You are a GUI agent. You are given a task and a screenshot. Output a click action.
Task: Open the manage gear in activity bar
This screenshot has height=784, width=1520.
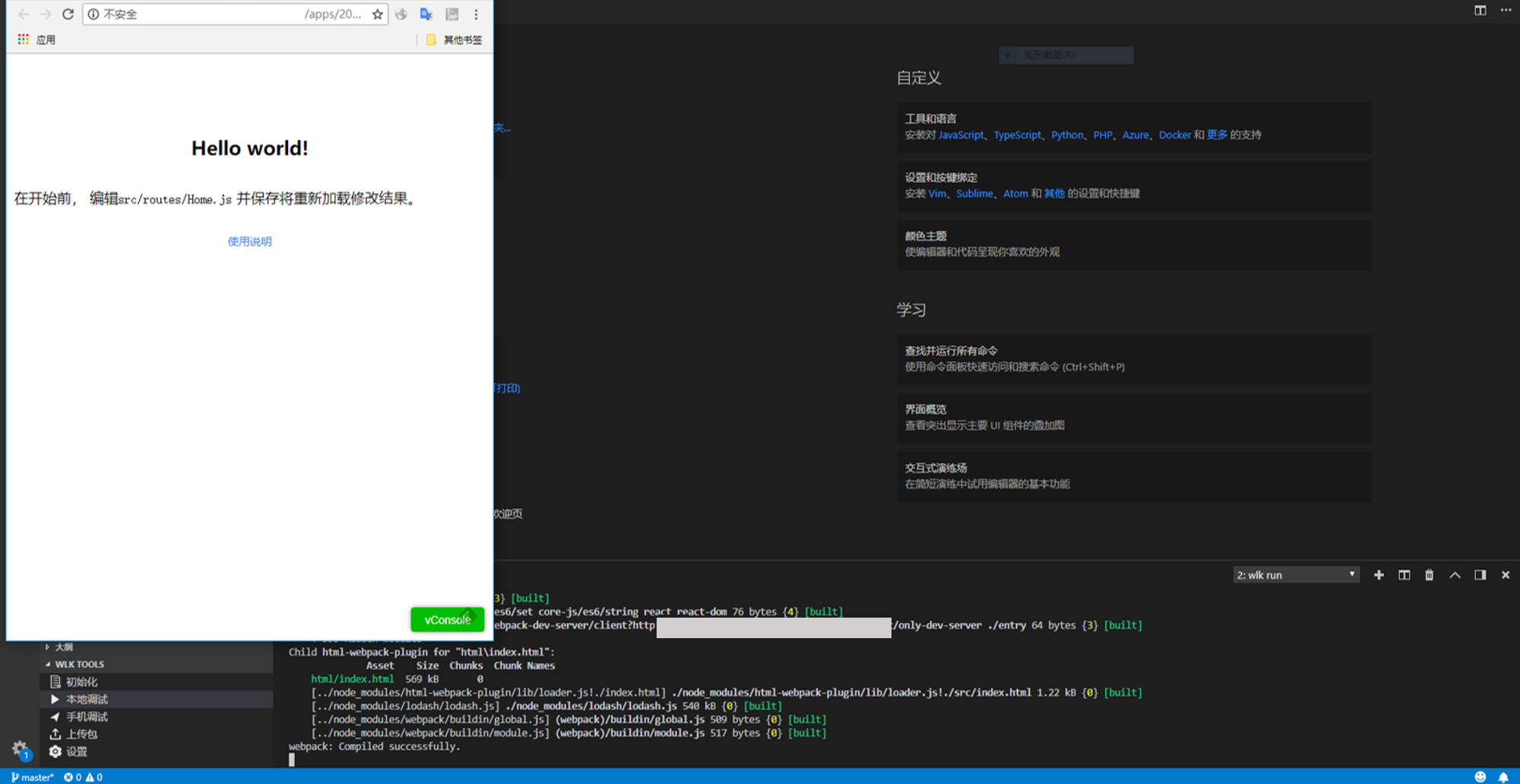[x=20, y=748]
